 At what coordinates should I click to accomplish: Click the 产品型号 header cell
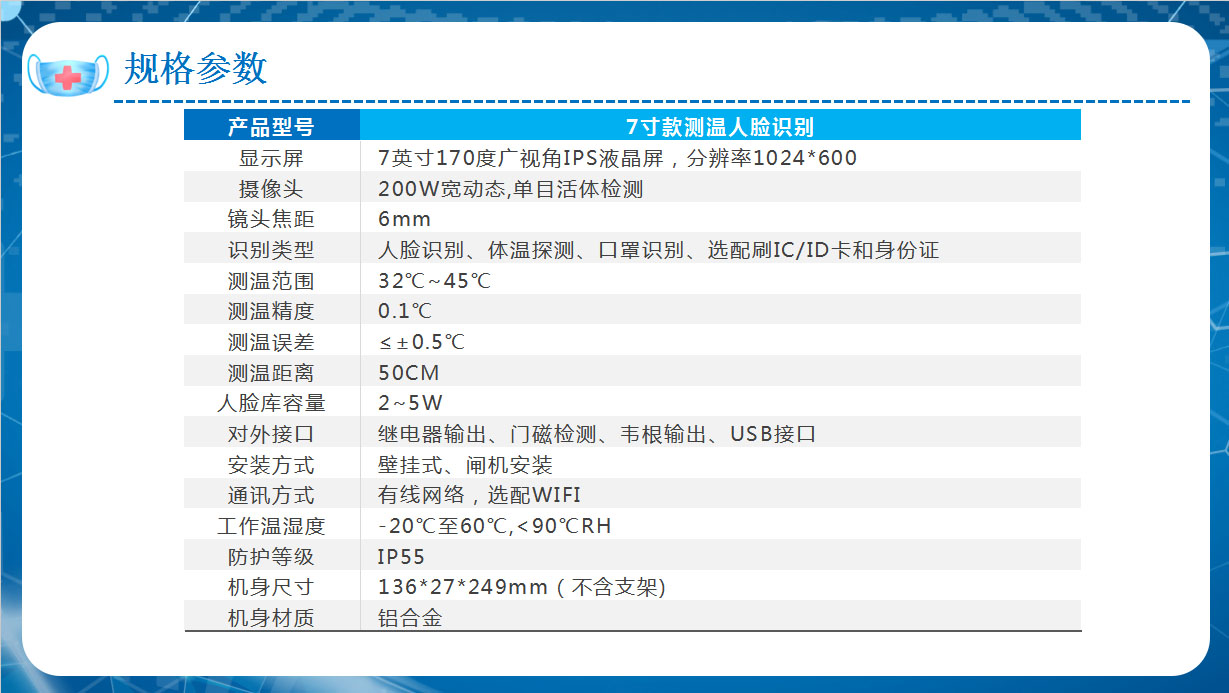coord(271,126)
